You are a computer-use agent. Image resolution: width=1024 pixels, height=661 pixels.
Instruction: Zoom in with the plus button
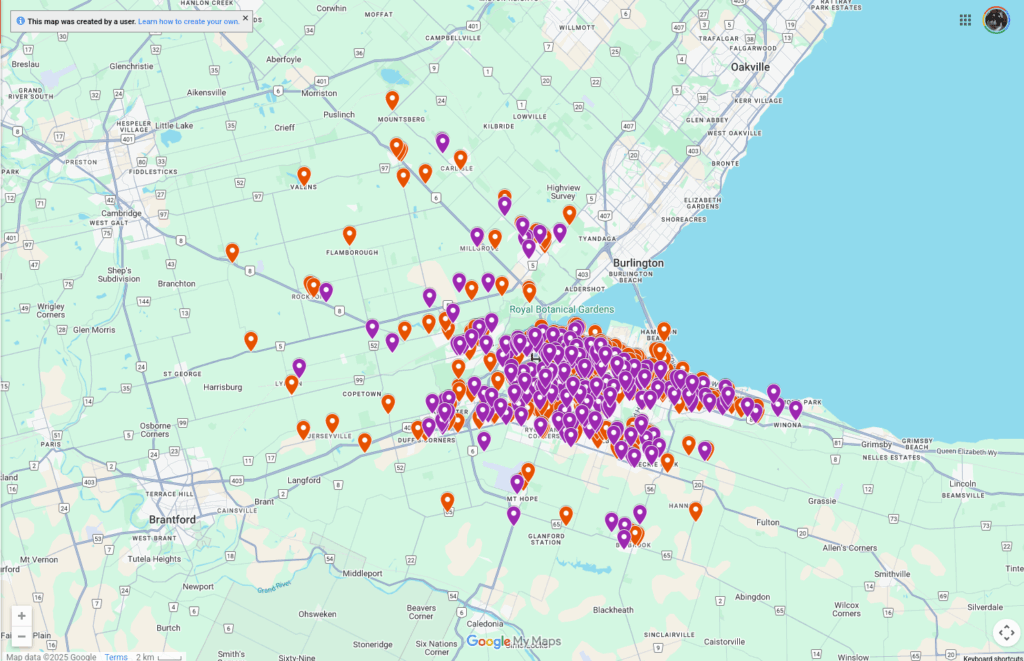tap(21, 616)
